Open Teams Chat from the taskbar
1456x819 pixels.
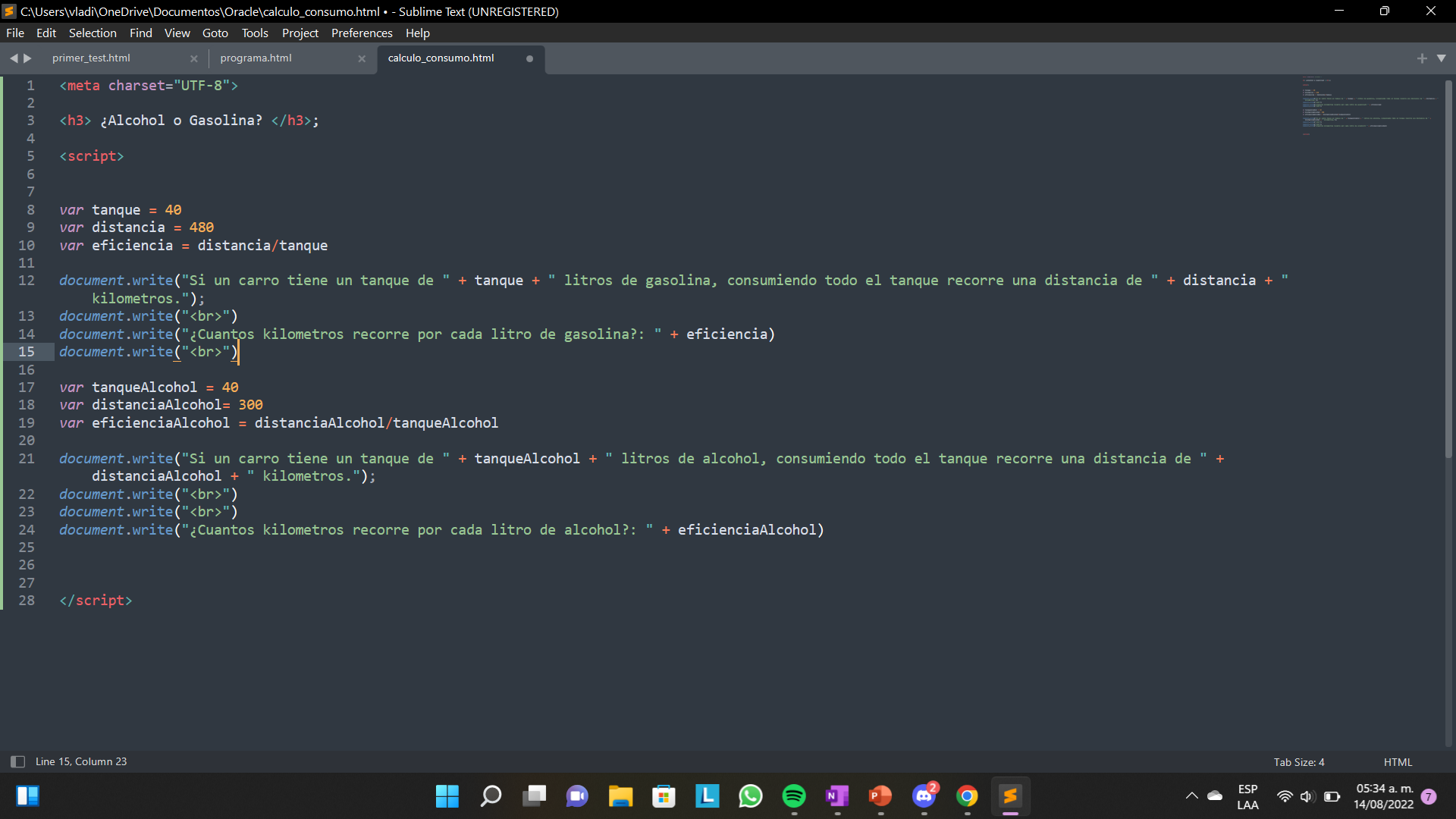click(577, 796)
